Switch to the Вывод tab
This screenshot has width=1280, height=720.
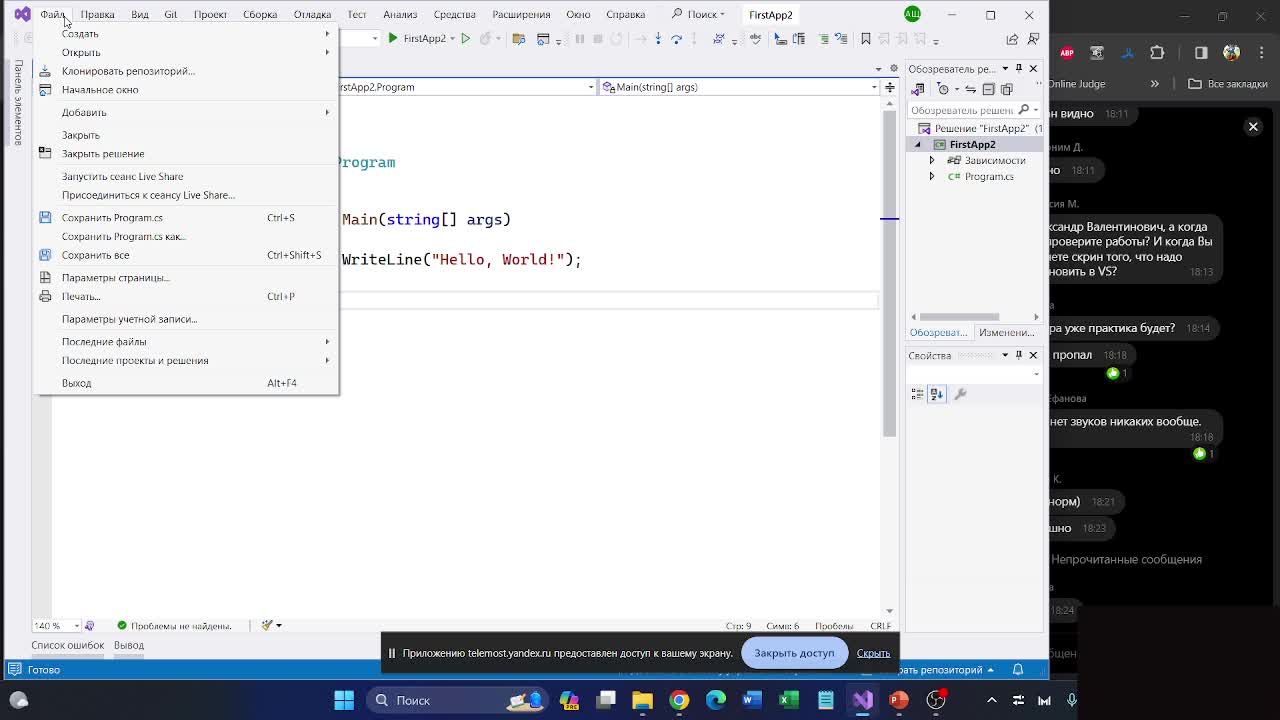point(129,645)
